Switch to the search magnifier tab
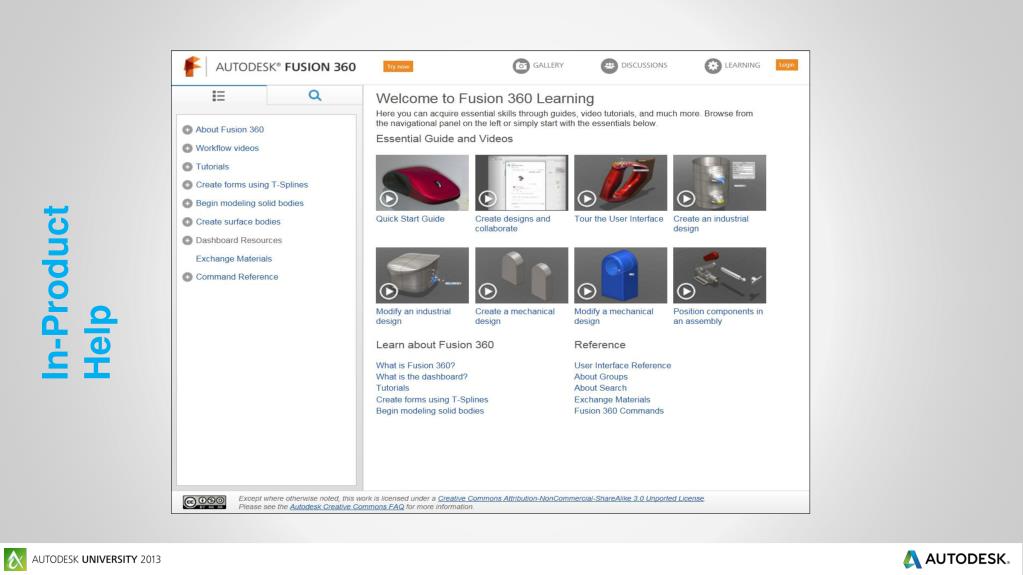This screenshot has width=1023, height=575. coord(314,95)
